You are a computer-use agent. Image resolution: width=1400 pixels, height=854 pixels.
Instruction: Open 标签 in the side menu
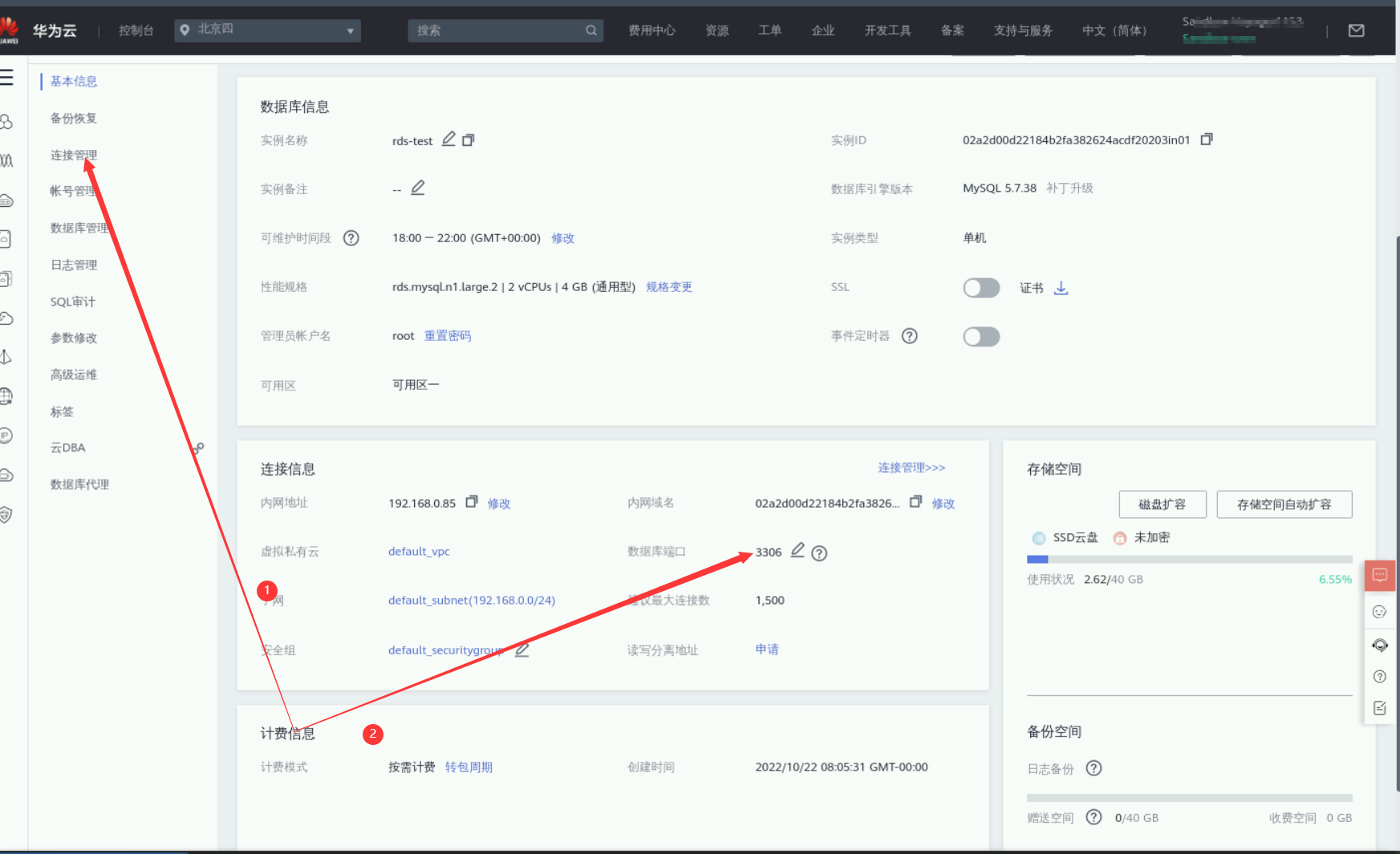click(x=62, y=411)
